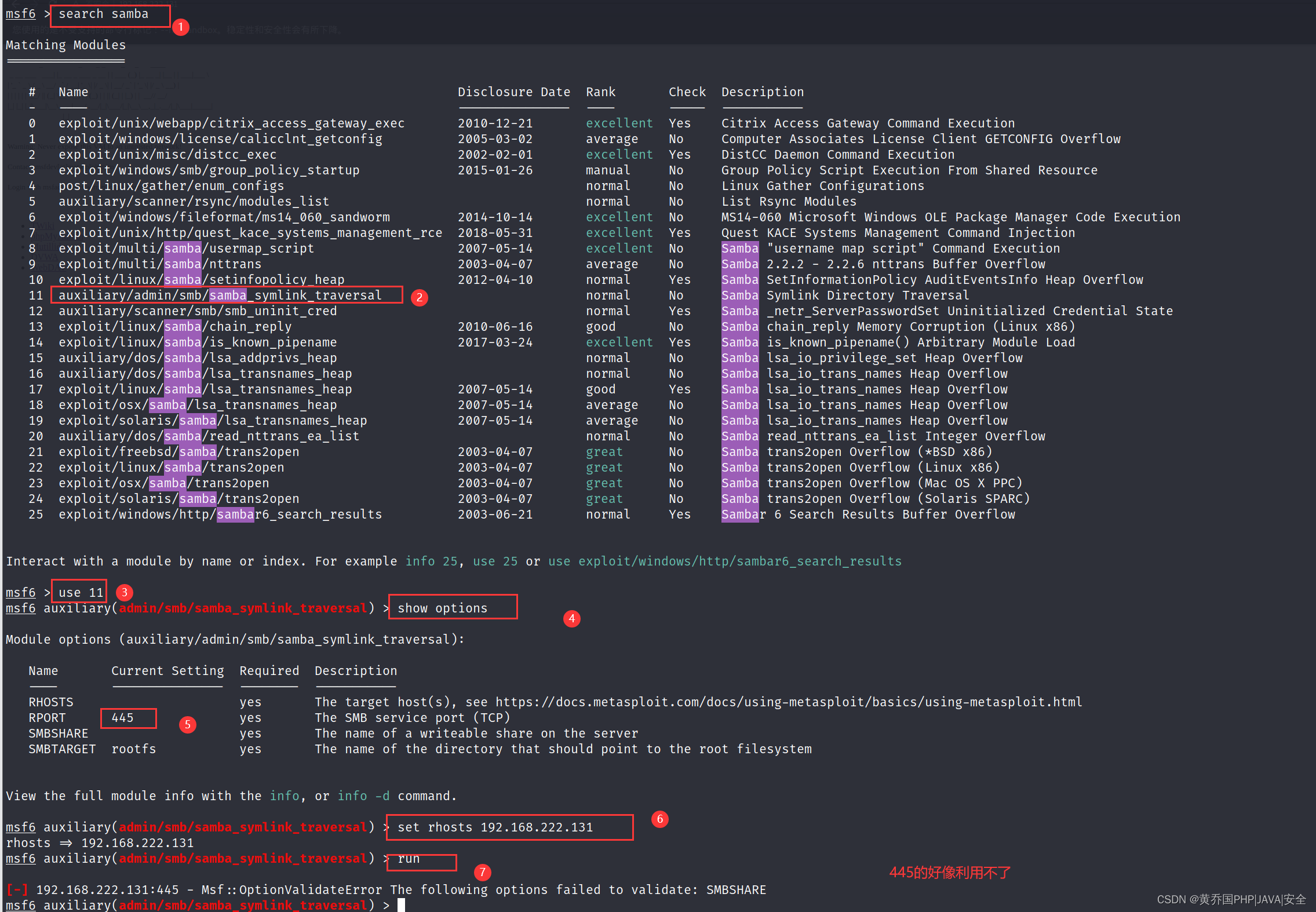
Task: Click the 'Rank' column header
Action: click(x=601, y=92)
